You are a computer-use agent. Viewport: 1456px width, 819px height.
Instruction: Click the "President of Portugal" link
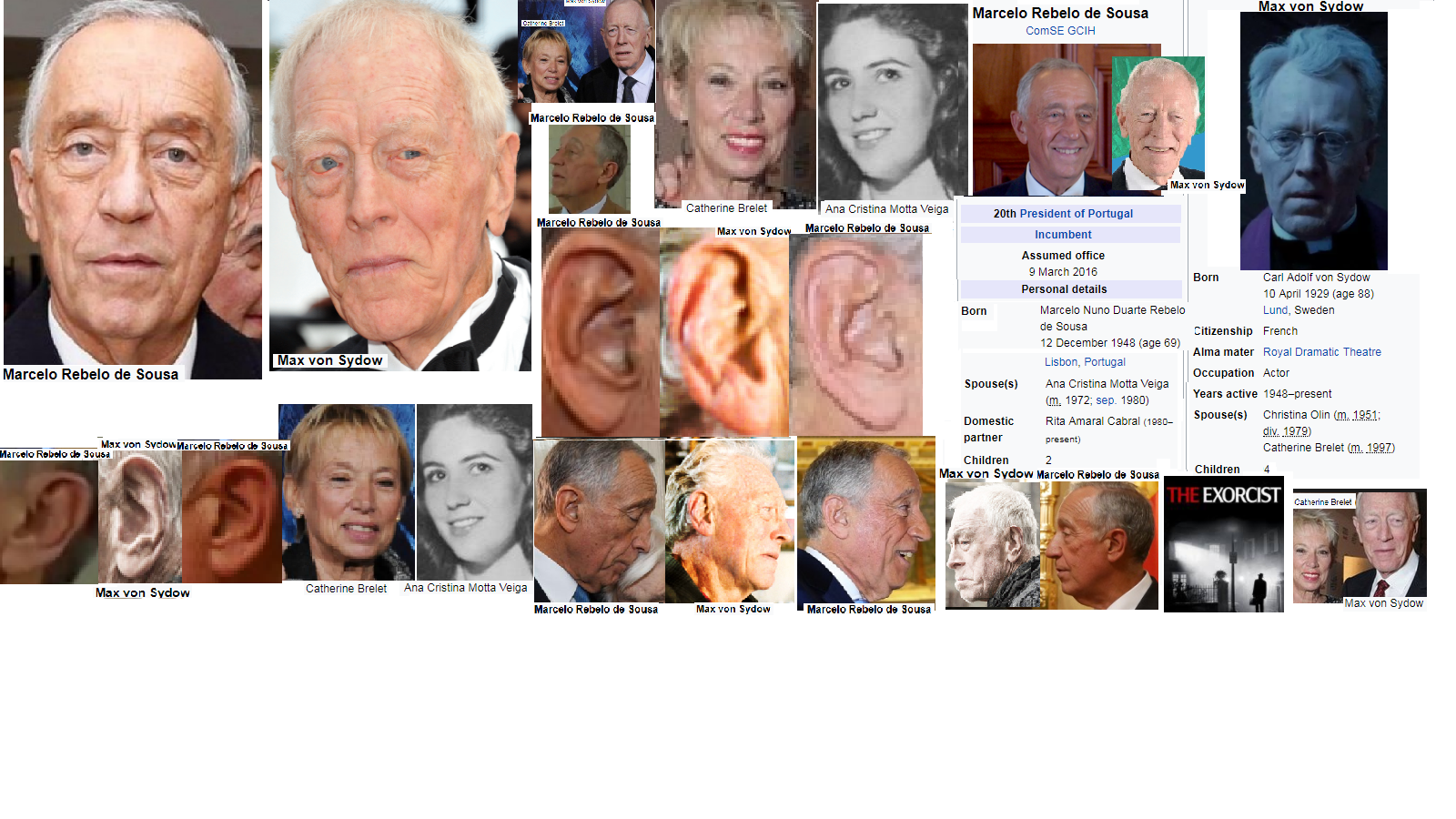1076,214
